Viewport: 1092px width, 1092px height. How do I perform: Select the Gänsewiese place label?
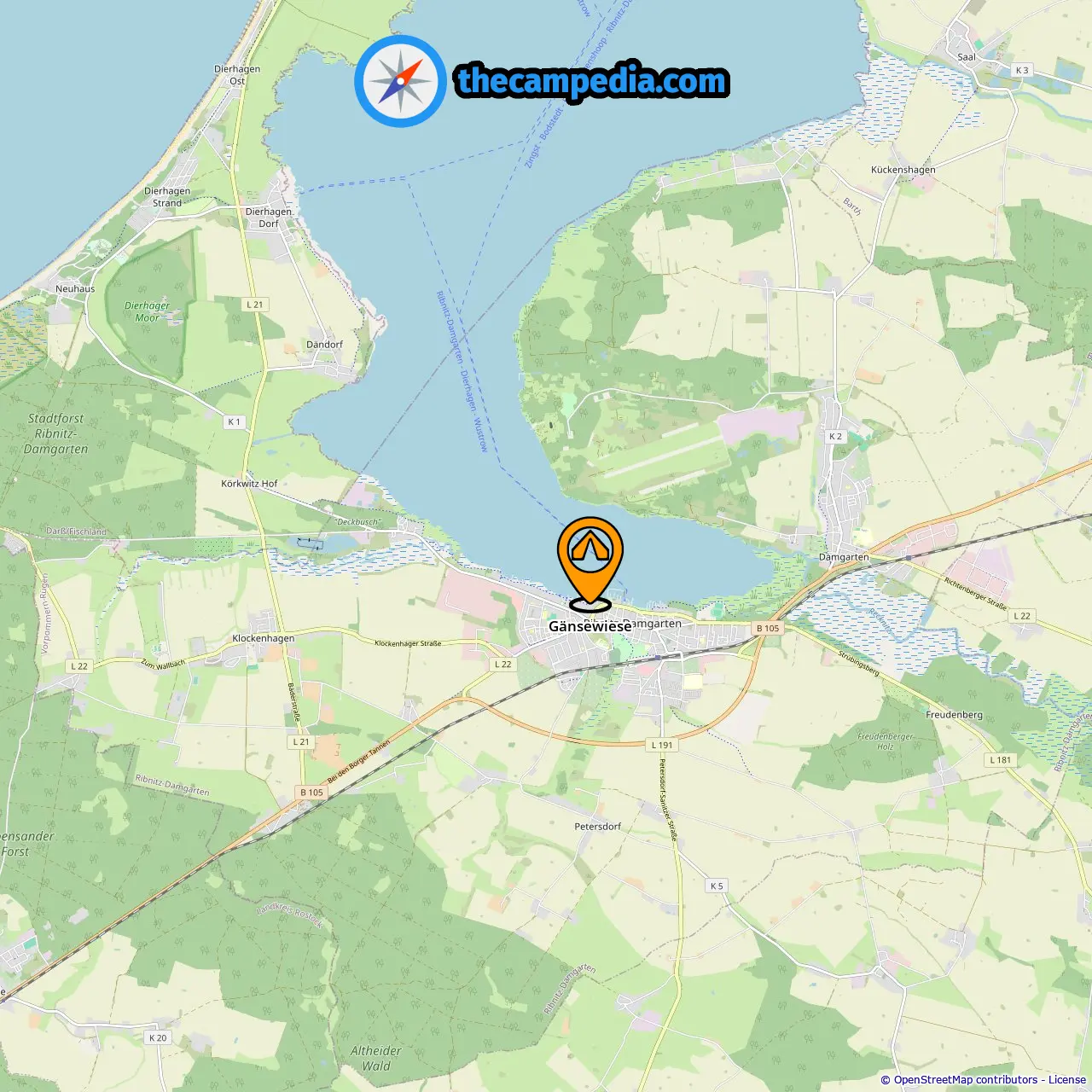(590, 626)
